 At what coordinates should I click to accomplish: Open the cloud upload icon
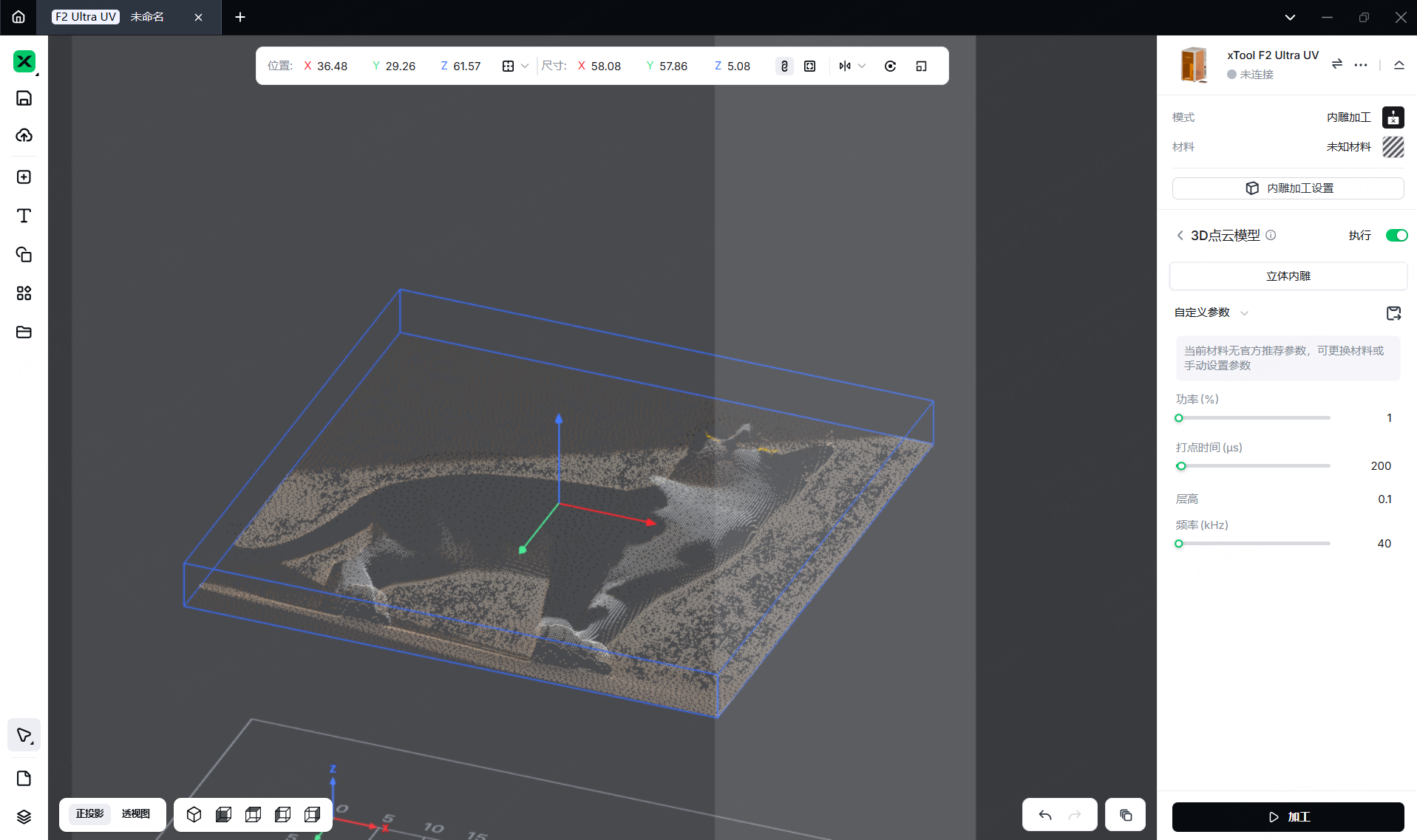[24, 135]
